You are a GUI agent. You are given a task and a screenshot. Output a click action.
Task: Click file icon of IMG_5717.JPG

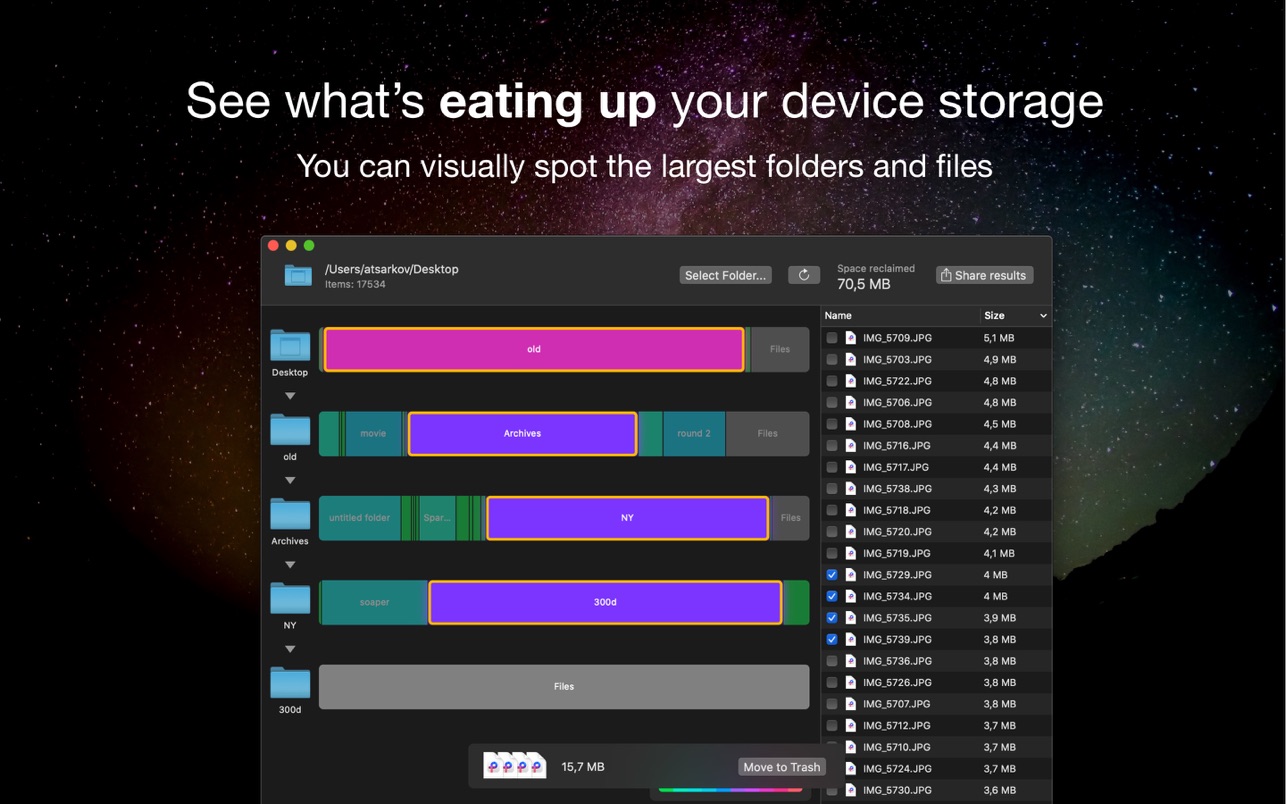click(x=851, y=467)
